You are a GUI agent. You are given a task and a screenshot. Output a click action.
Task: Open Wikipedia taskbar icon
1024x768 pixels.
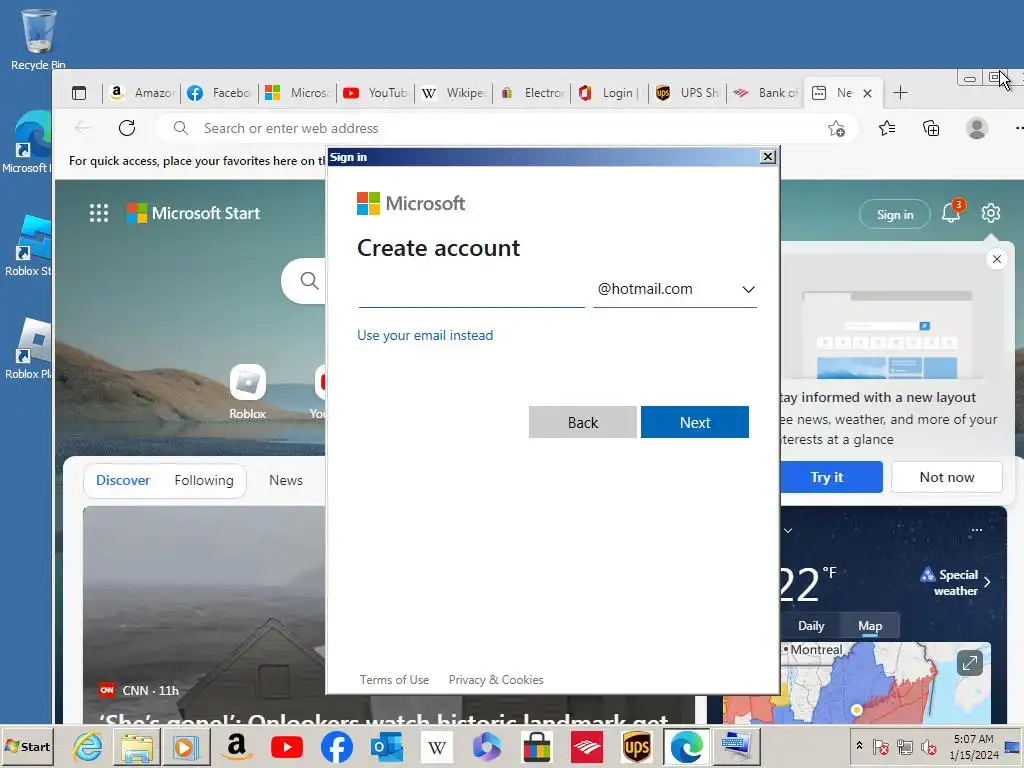(x=437, y=746)
